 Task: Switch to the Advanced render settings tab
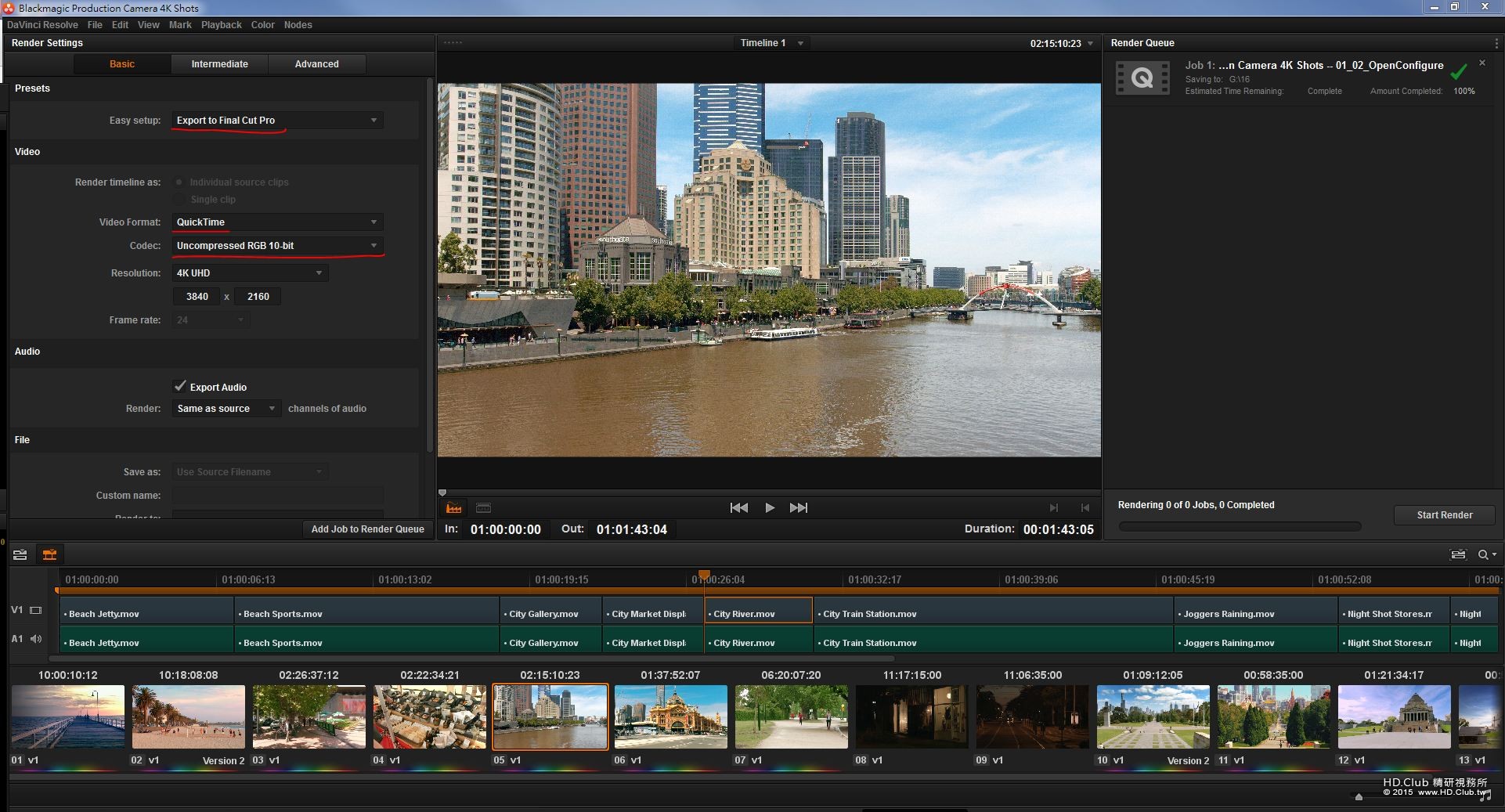click(x=316, y=64)
